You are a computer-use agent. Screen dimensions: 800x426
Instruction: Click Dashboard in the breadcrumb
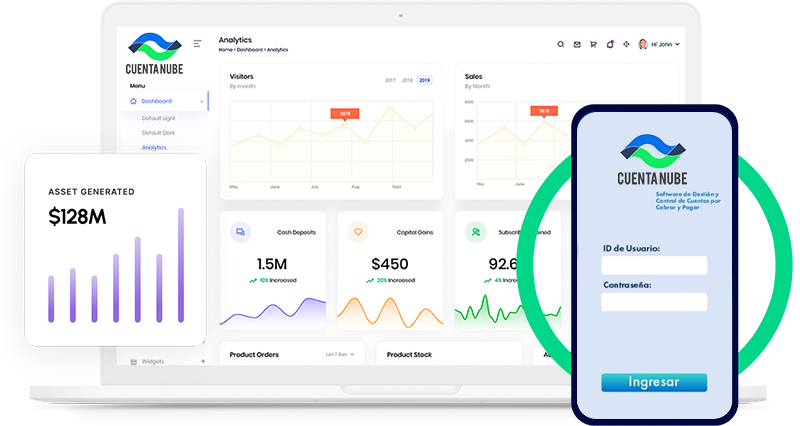(x=249, y=50)
